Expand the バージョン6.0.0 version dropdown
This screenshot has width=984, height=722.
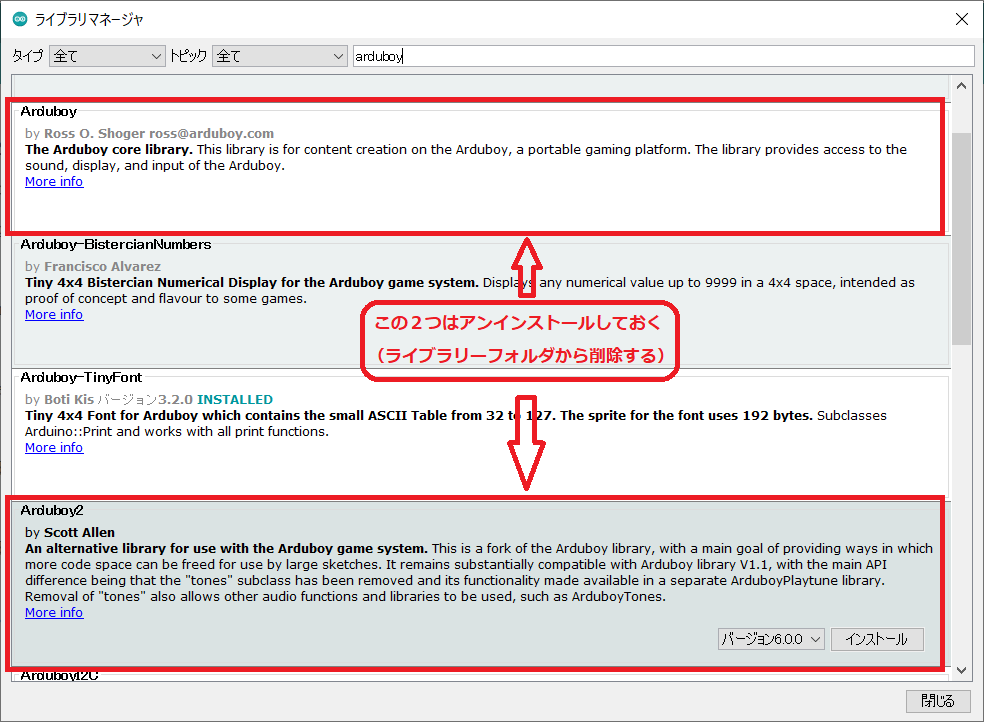(x=771, y=639)
